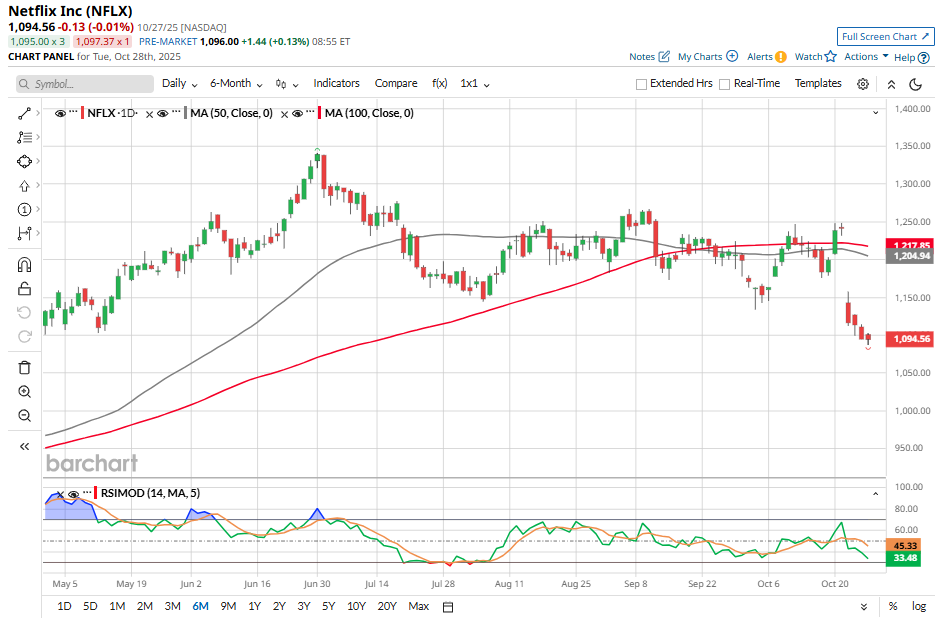Enable the Real-Time checkbox
Image resolution: width=941 pixels, height=631 pixels.
click(x=725, y=84)
